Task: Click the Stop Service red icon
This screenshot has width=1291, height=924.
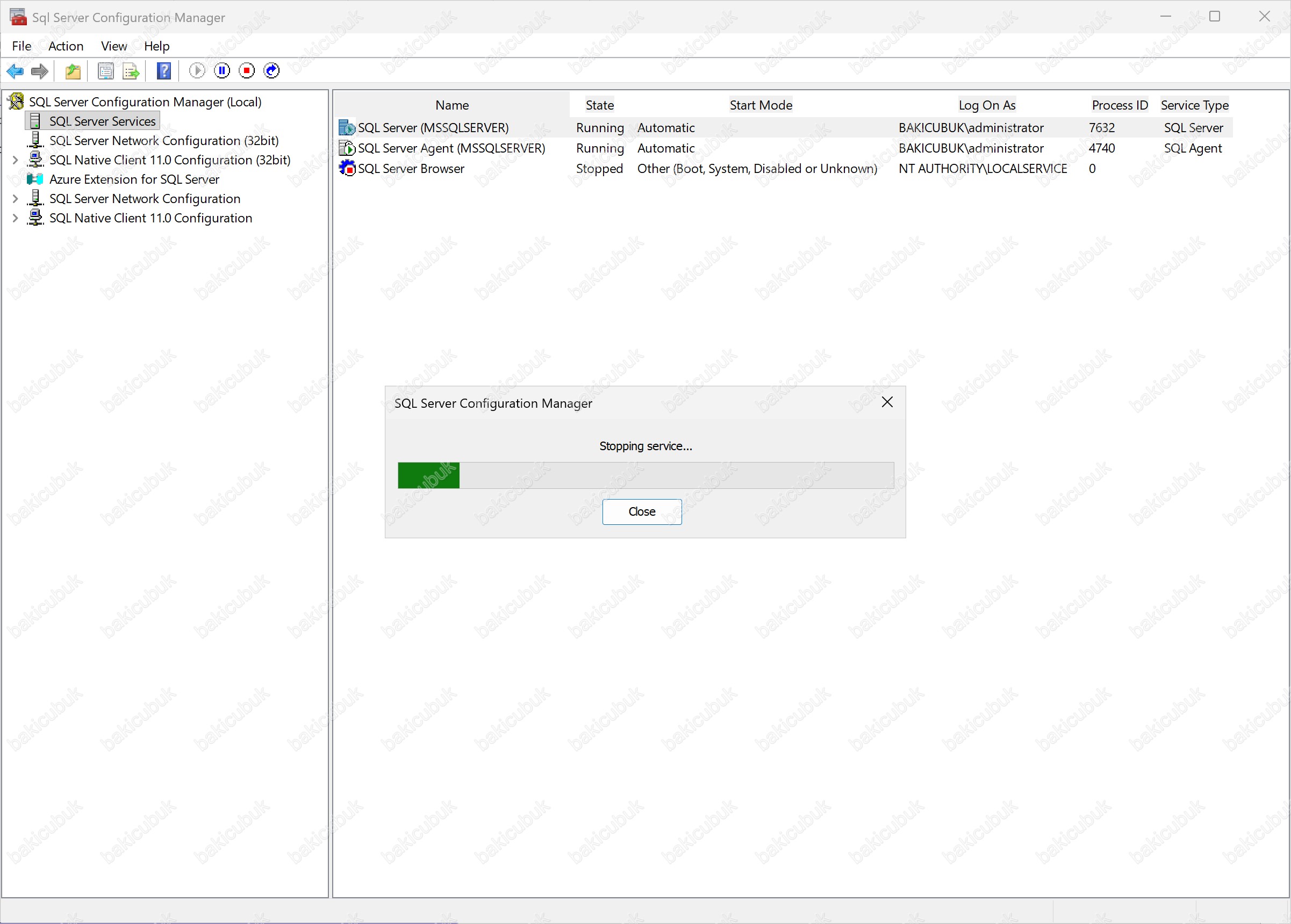Action: point(247,70)
